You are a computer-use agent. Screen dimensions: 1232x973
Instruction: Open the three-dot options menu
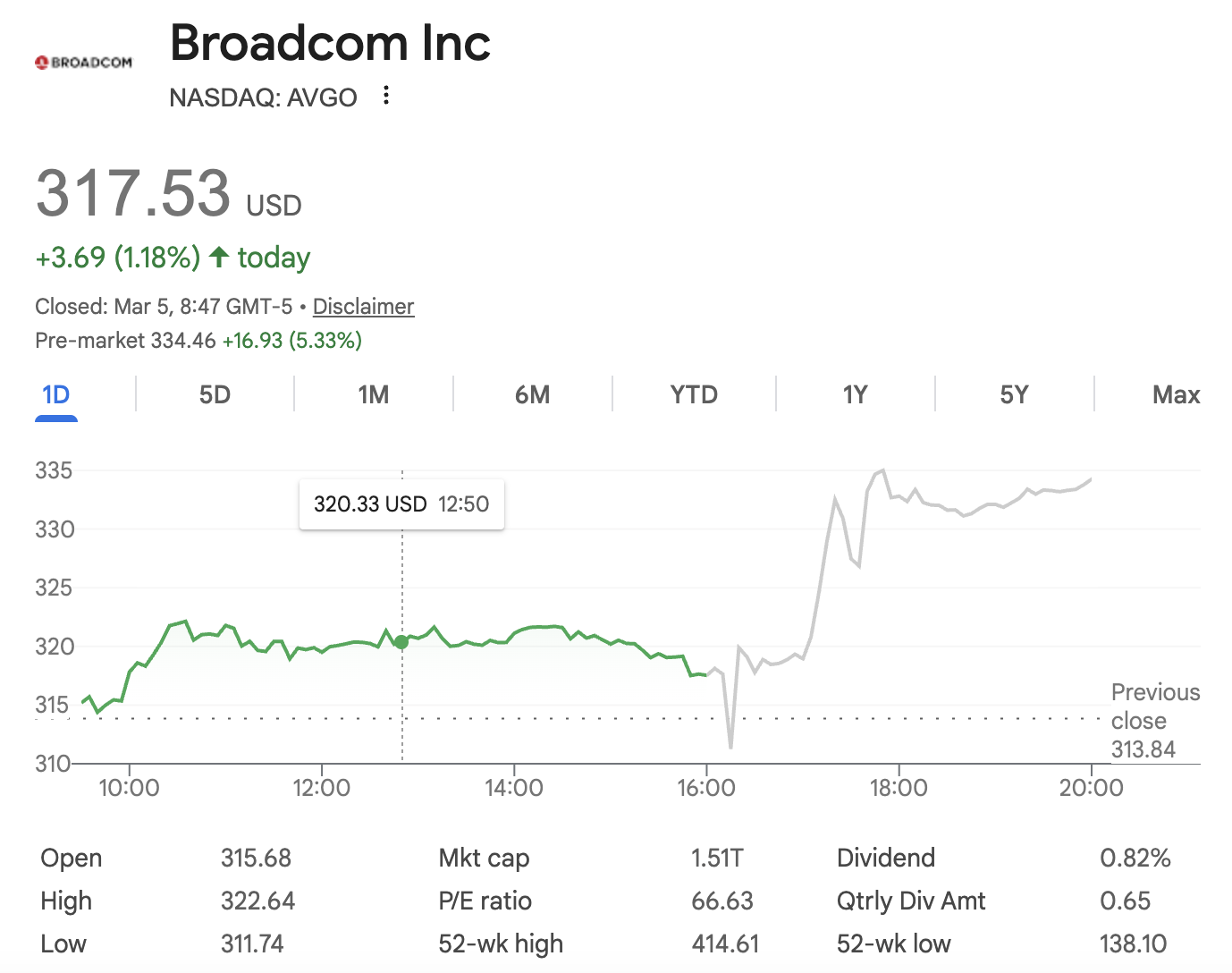pos(385,96)
